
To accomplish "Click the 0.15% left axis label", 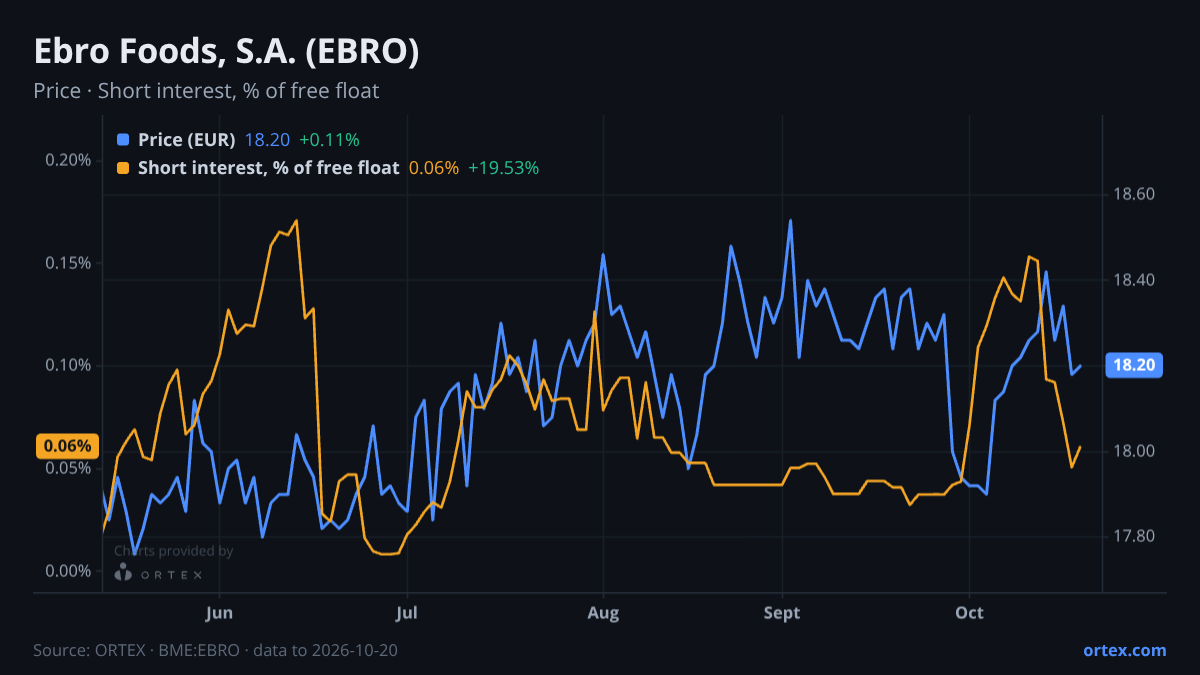I will (x=69, y=263).
